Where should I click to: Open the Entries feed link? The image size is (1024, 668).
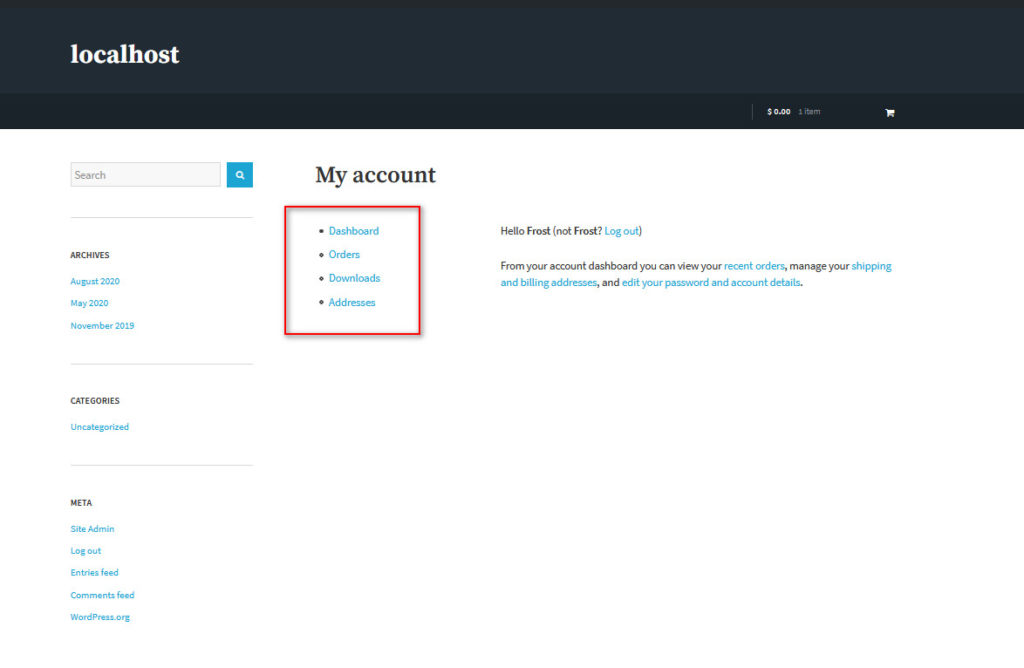94,573
